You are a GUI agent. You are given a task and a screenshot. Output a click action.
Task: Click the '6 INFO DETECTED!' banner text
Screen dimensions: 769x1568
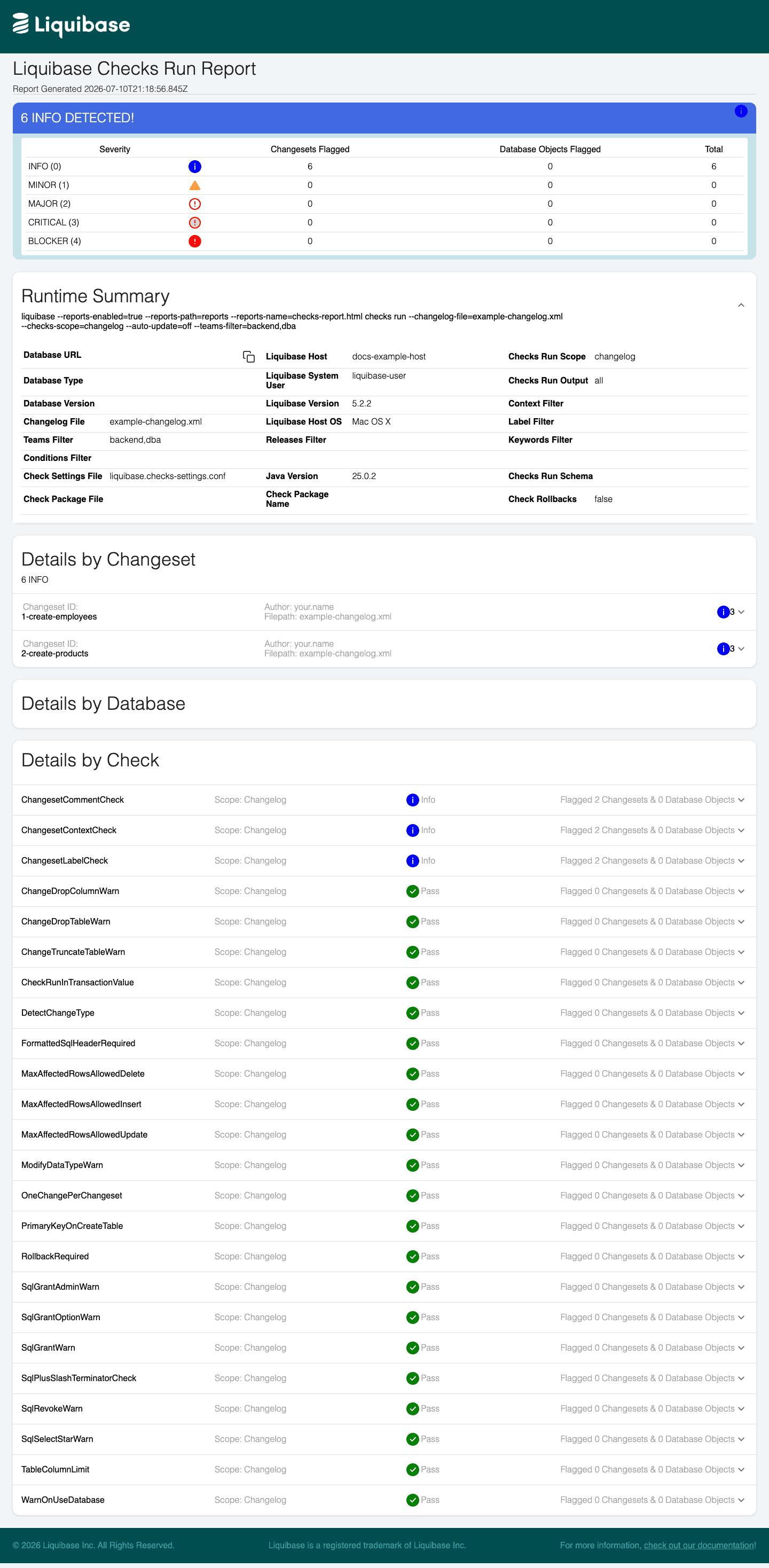pyautogui.click(x=77, y=118)
